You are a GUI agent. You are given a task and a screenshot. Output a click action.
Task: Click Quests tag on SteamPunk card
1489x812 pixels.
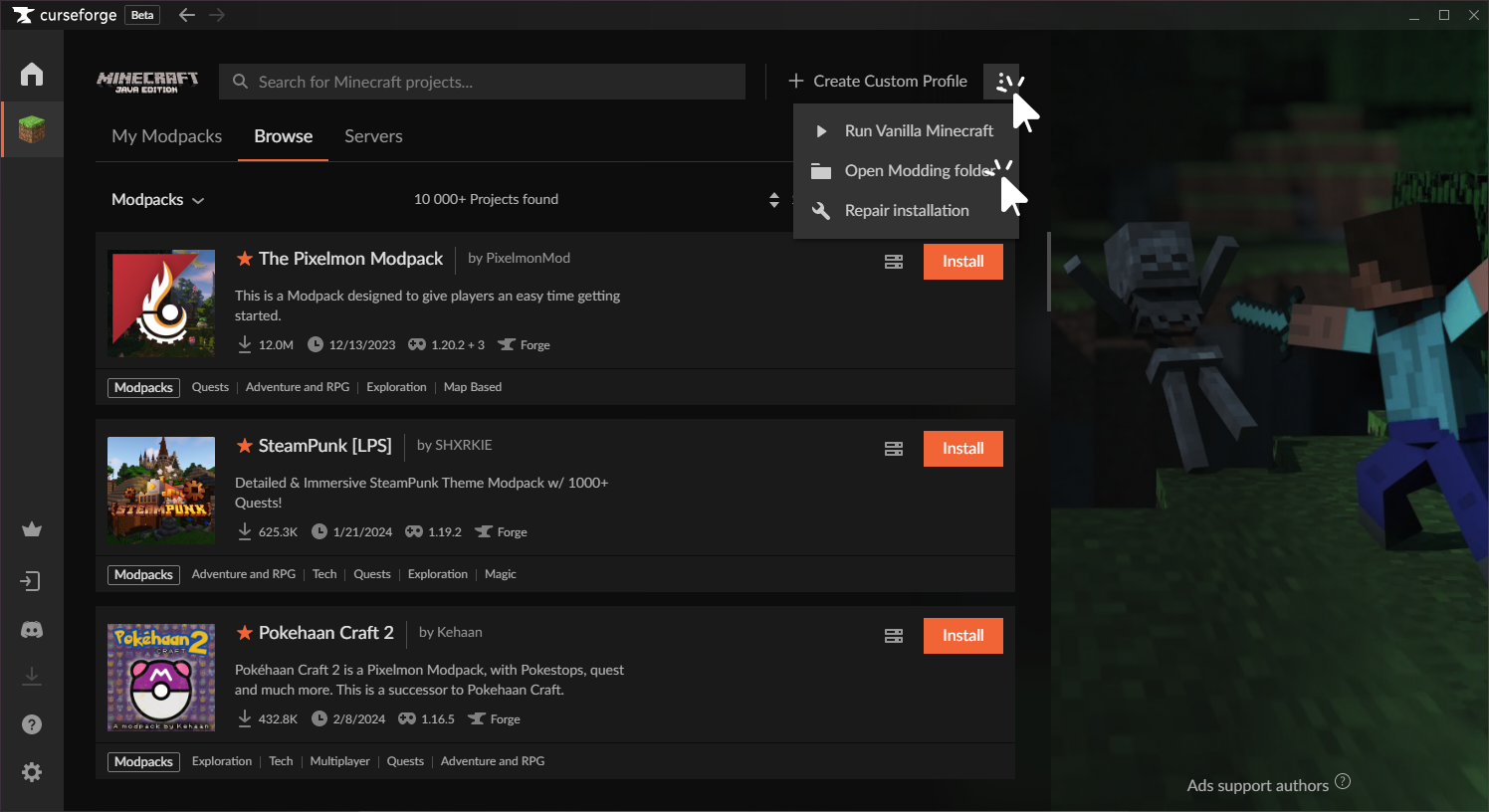[372, 574]
